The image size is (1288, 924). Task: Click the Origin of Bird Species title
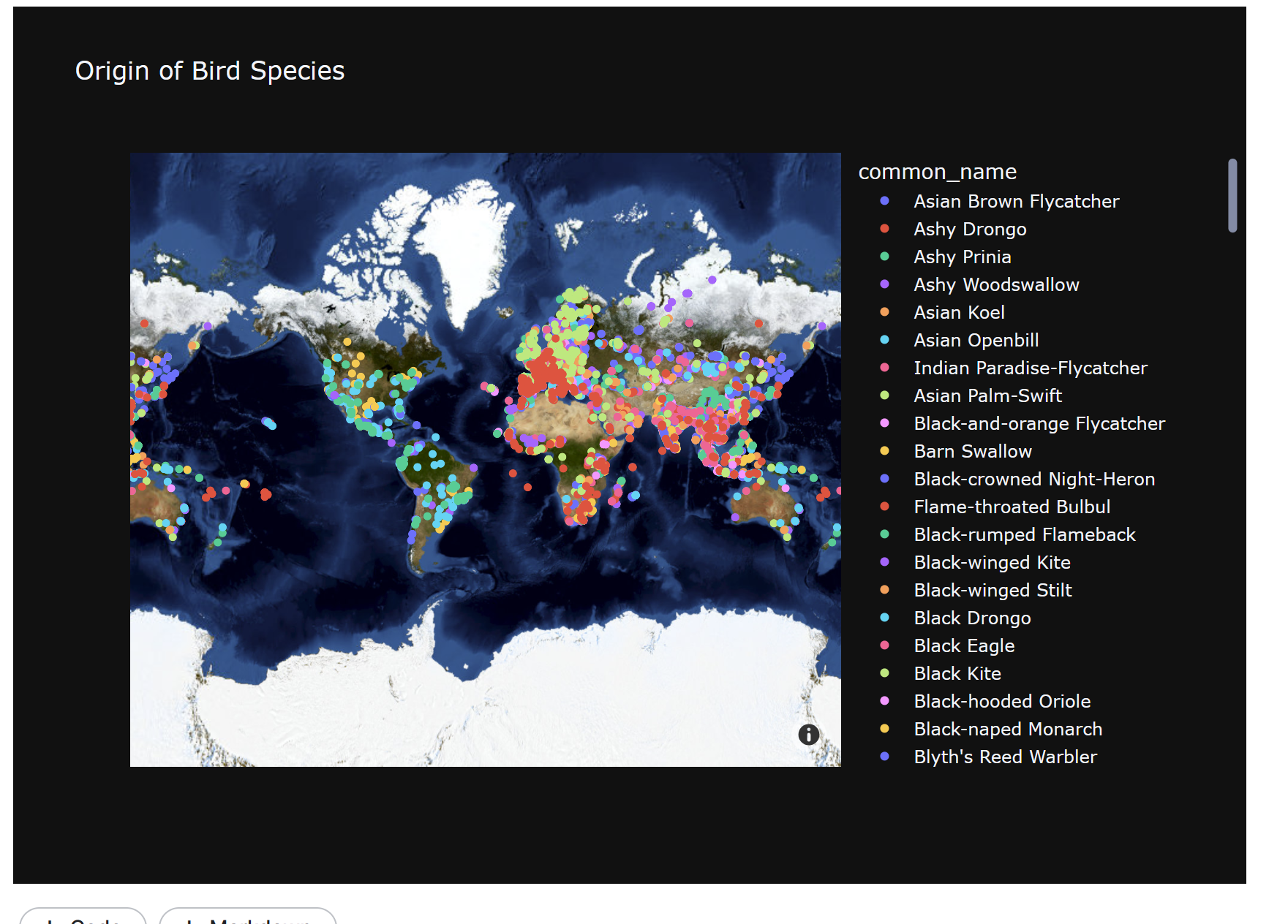coord(210,71)
